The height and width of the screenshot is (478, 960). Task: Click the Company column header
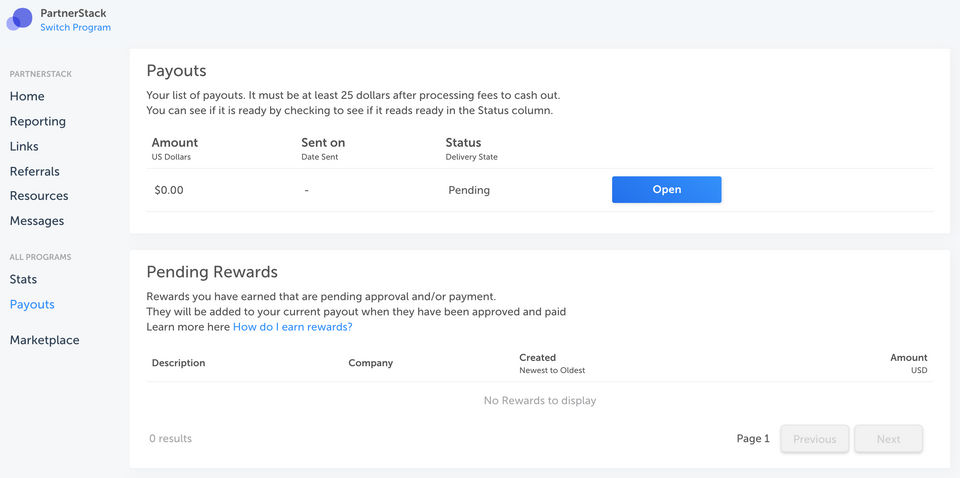tap(370, 363)
